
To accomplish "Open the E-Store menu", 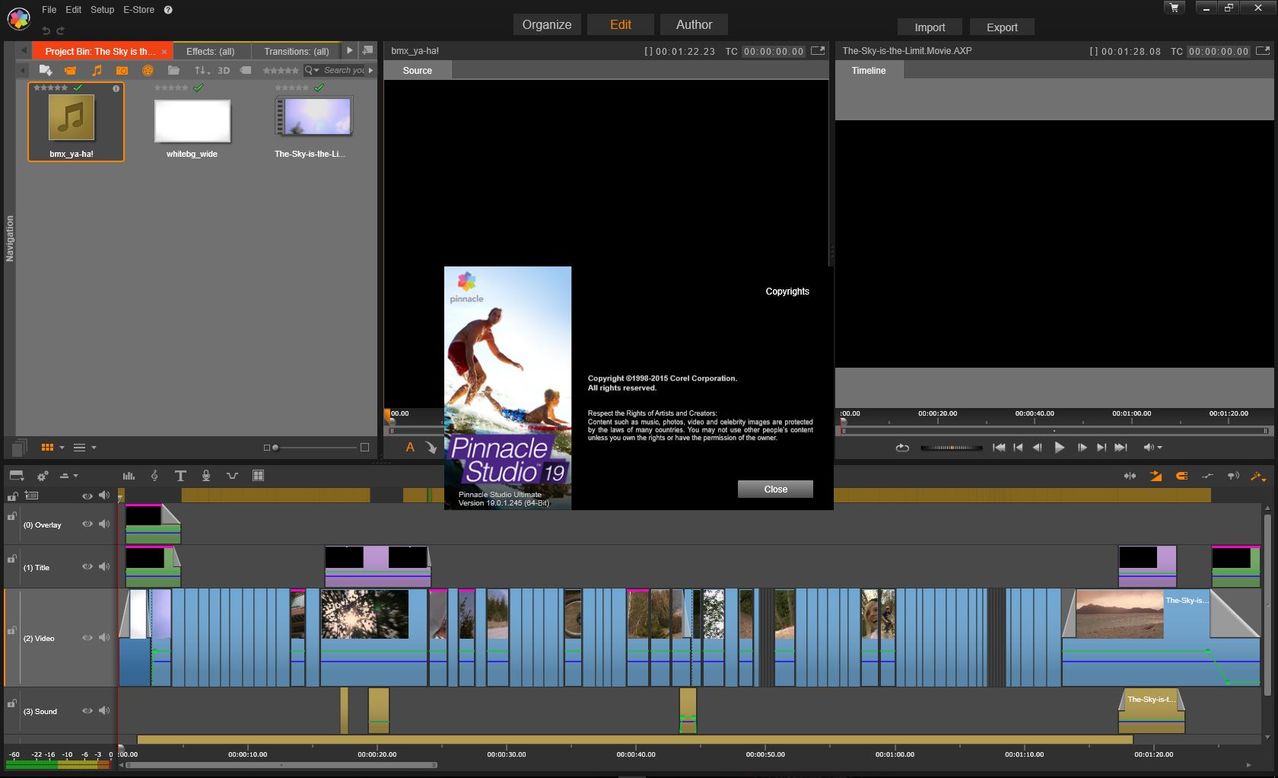I will point(139,9).
